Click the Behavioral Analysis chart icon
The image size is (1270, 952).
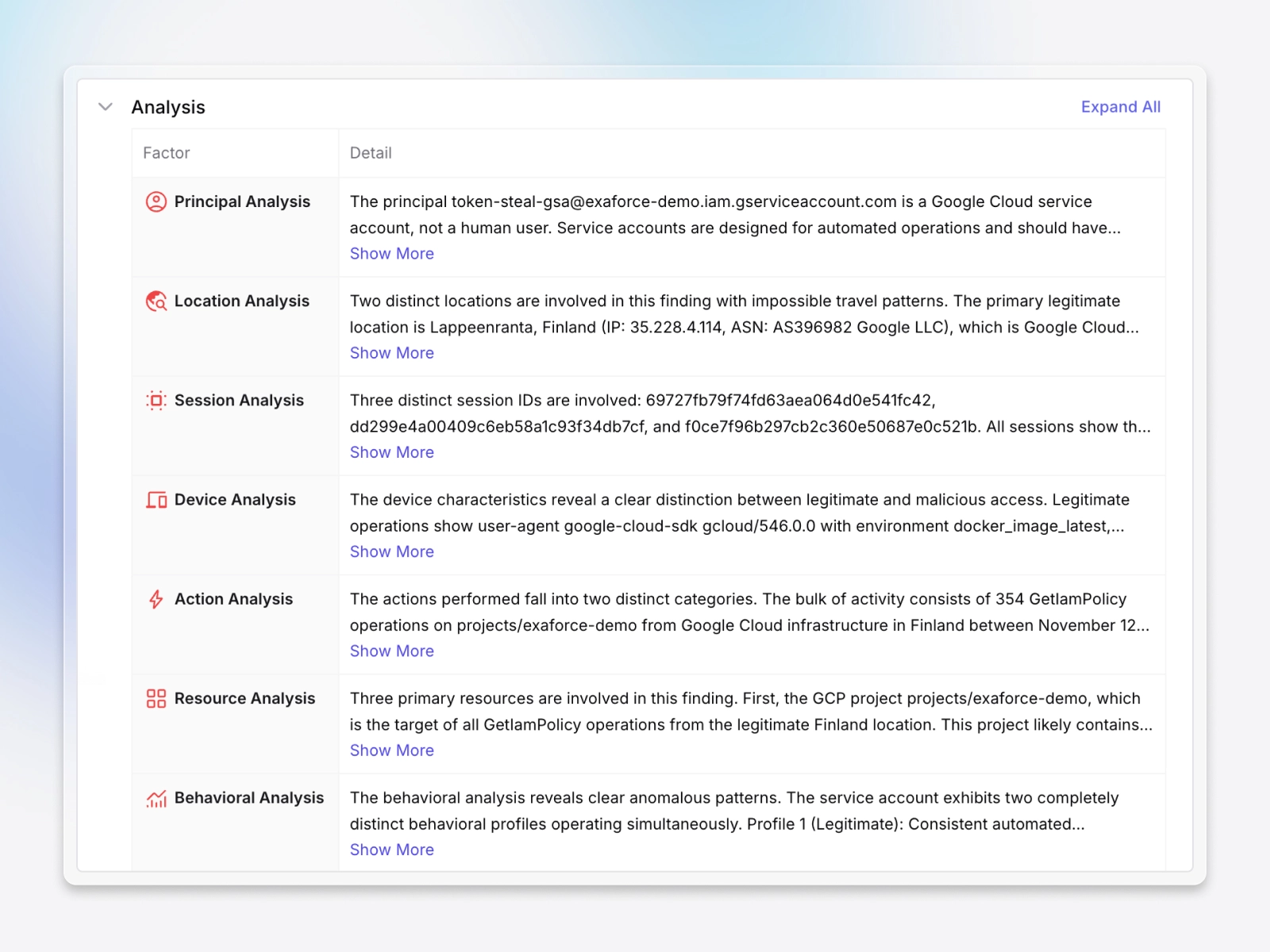coord(156,798)
